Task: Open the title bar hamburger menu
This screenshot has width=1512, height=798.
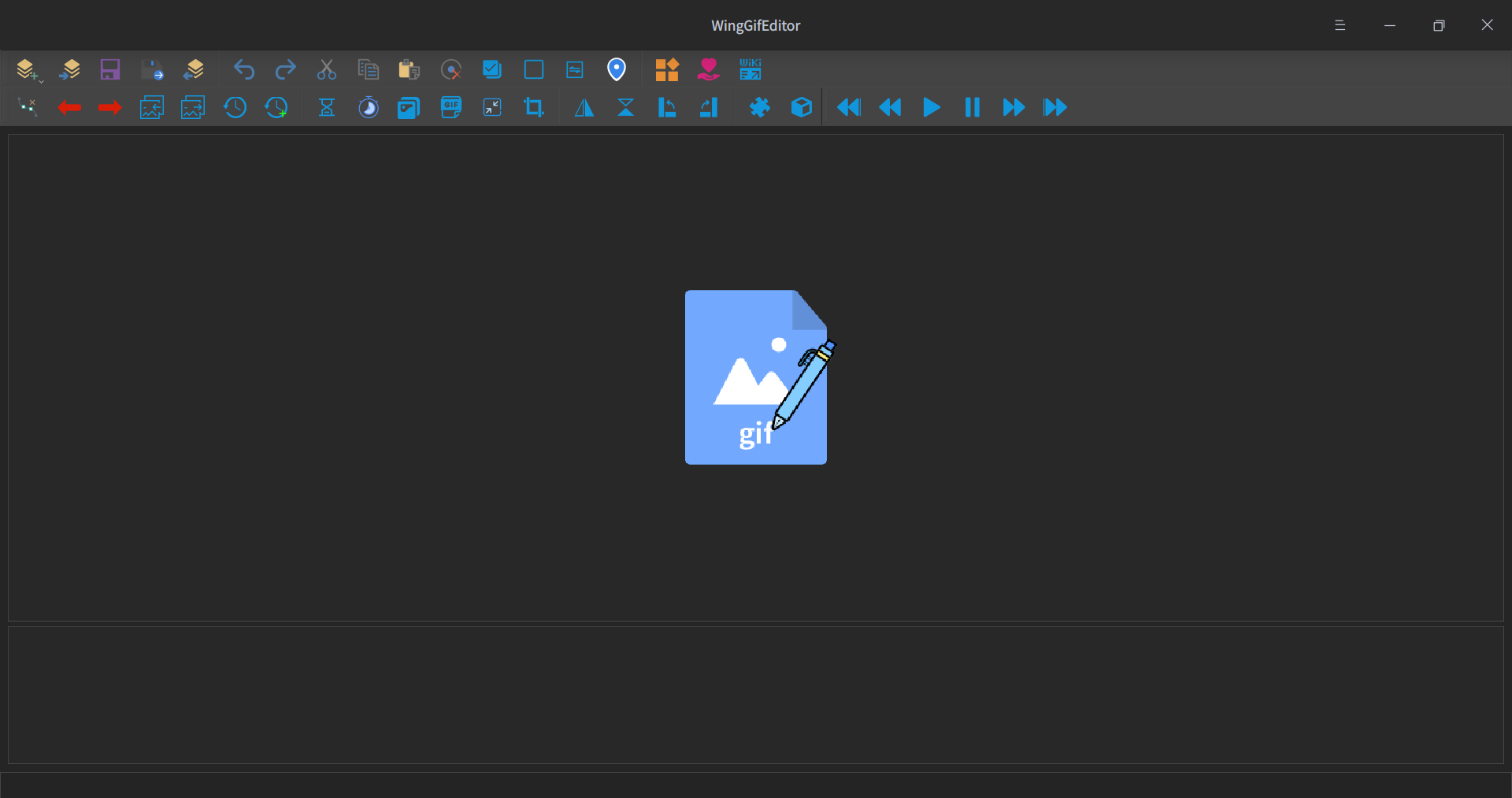Action: pos(1340,25)
